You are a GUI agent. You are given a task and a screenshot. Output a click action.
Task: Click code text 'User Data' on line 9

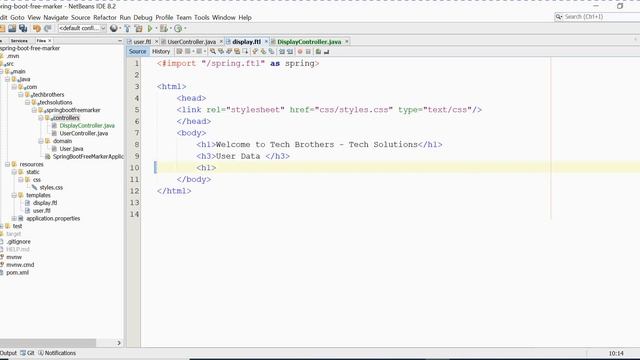coord(238,156)
